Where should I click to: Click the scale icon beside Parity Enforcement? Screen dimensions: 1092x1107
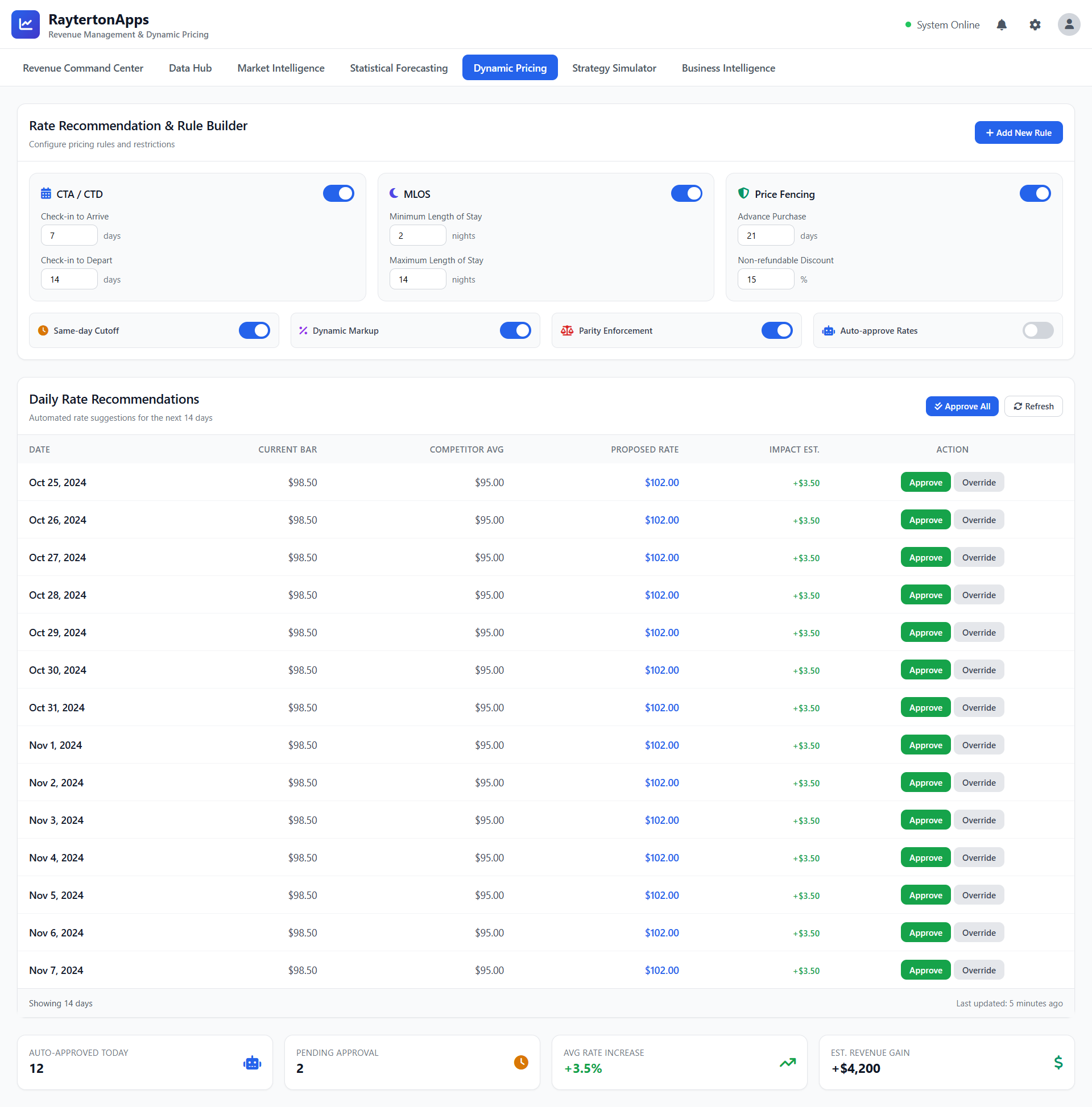pos(566,330)
